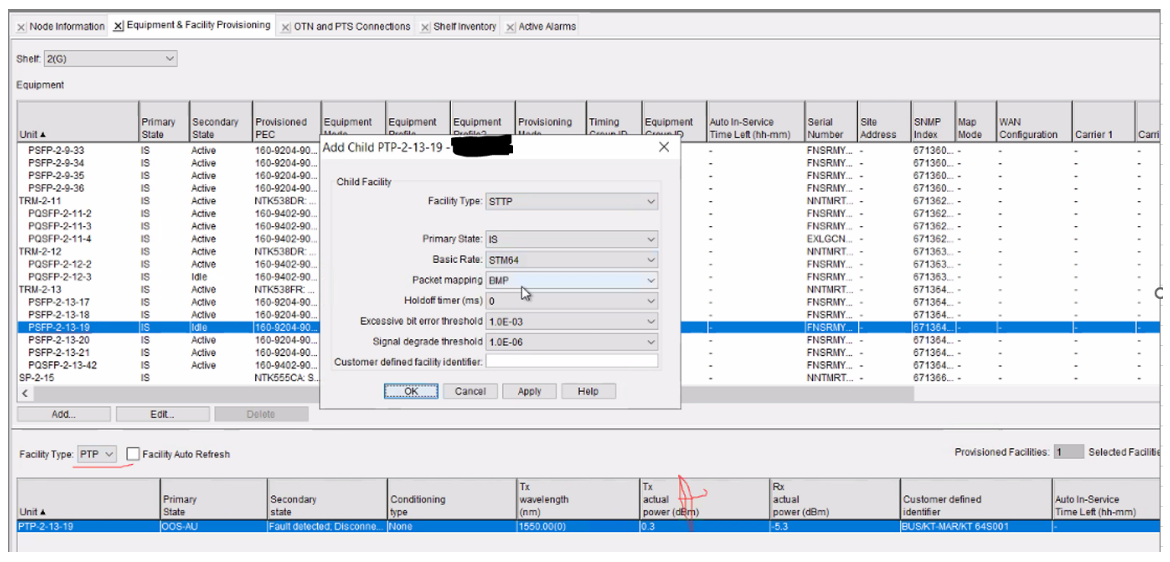Viewport: 1170px width, 562px height.
Task: Click the BUS/KT-MAR/KT 64S001 identifier cell
Action: pos(975,526)
